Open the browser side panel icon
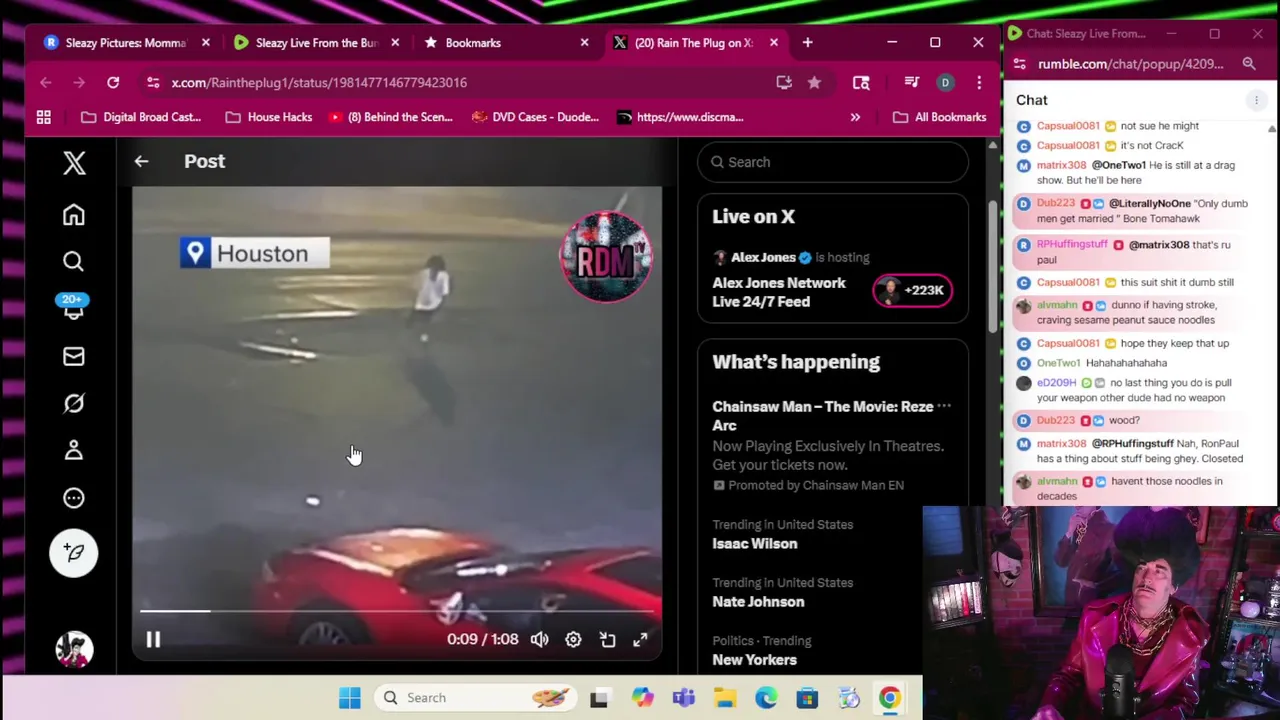 [x=861, y=83]
